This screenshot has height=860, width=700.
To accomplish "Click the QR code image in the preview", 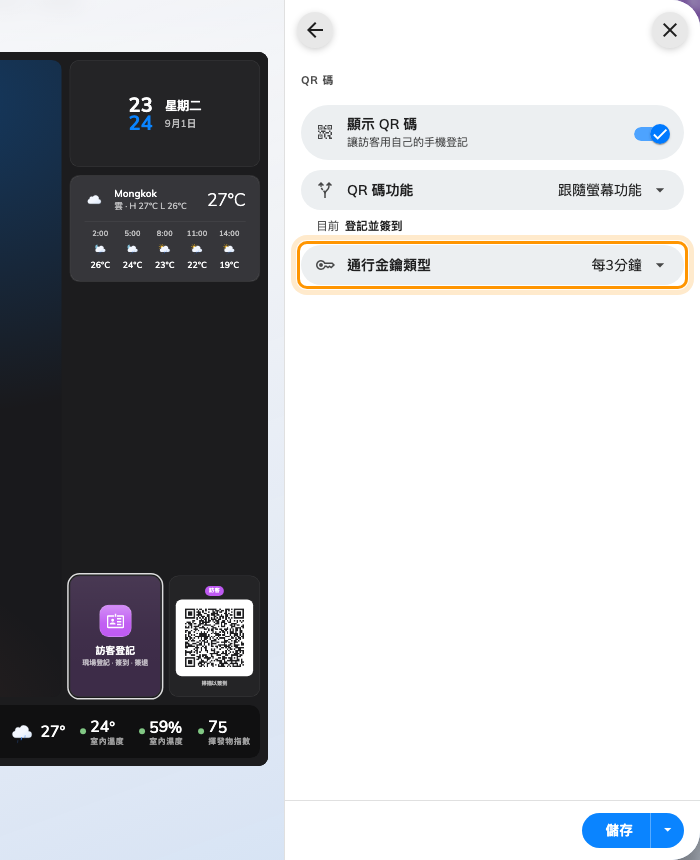I will [x=214, y=638].
